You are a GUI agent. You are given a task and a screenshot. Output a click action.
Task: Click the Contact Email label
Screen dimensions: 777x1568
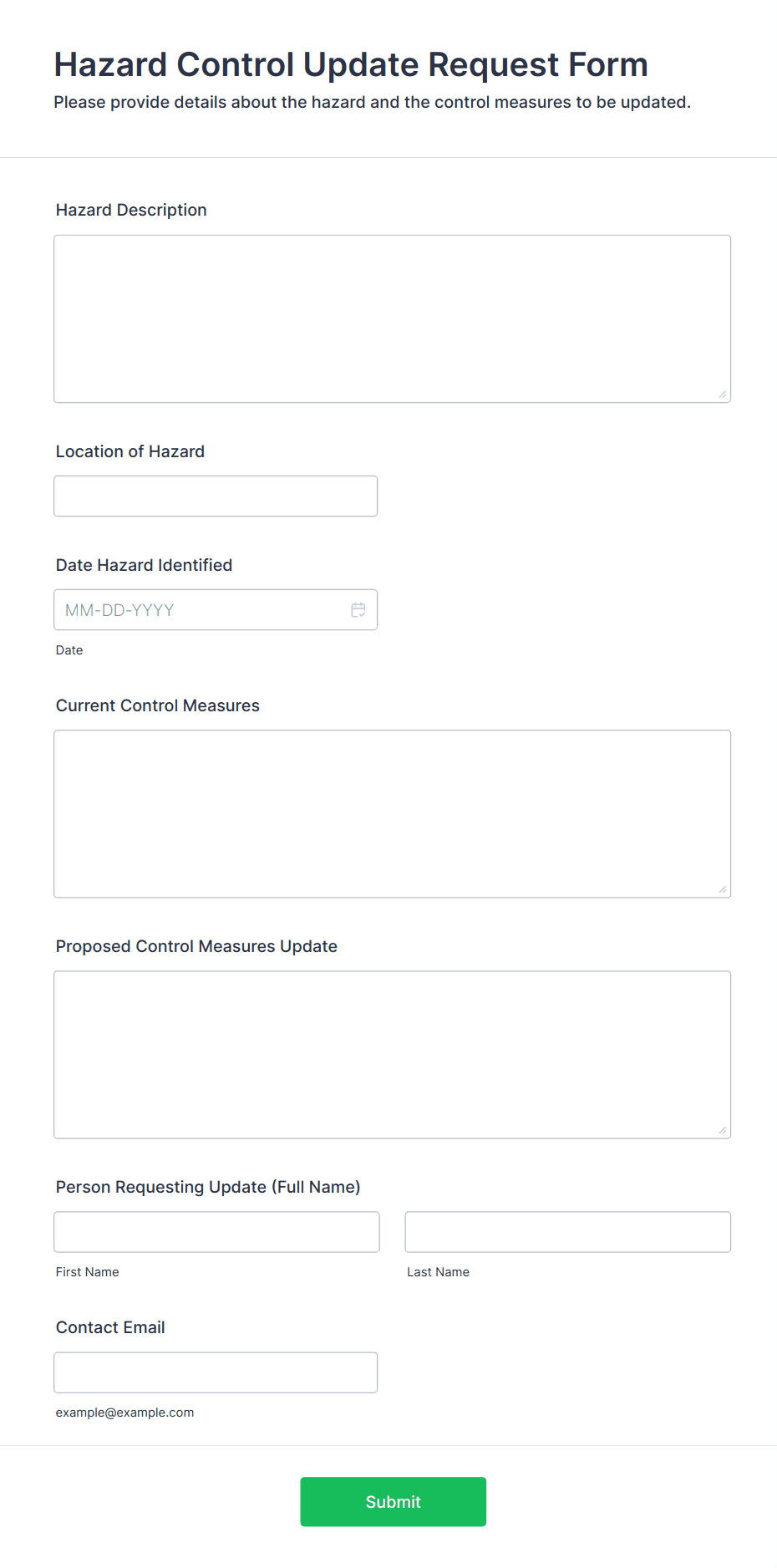110,1327
